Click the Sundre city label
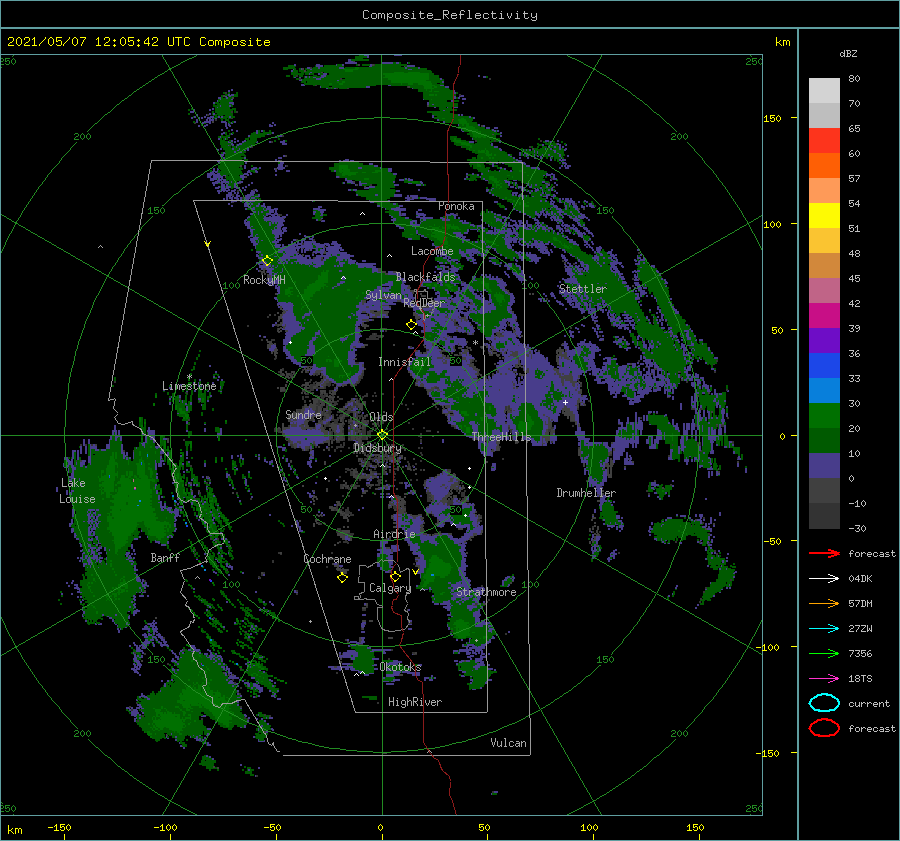Screen dimensions: 900x841 point(303,414)
